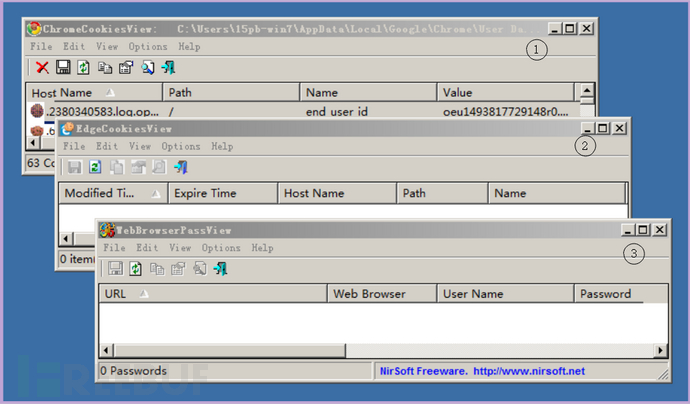
Task: Open Help menu in WebBrowserPassView
Action: click(263, 248)
